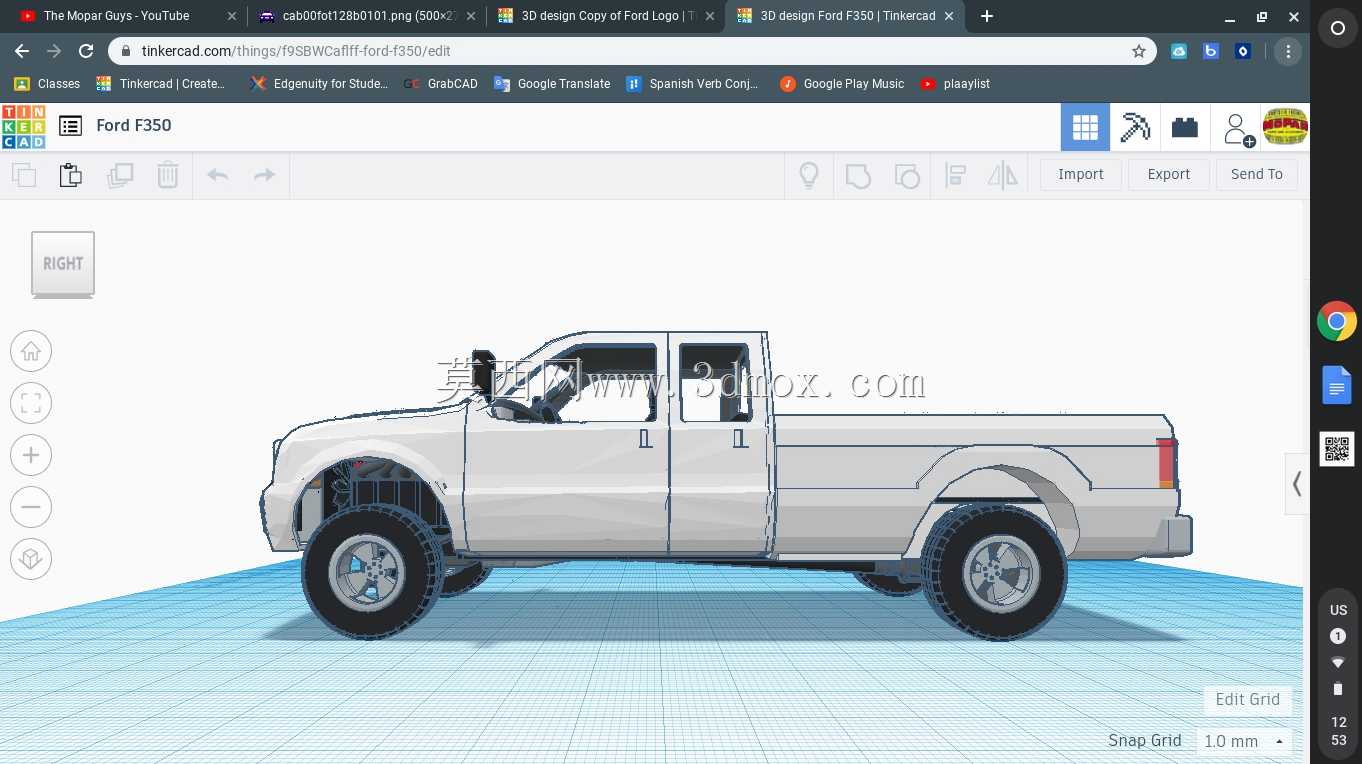The height and width of the screenshot is (764, 1362).
Task: Open the Chrome three-dot menu
Action: [x=1288, y=51]
